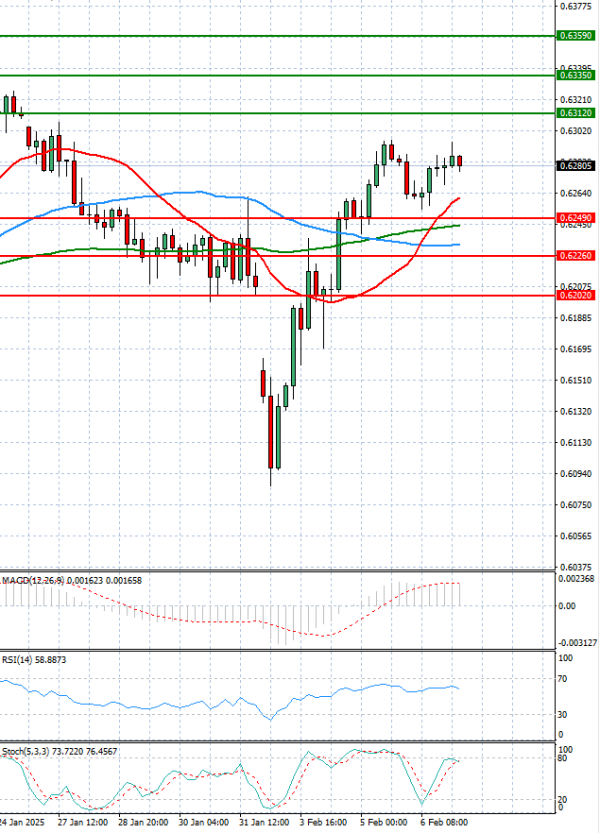This screenshot has width=600, height=833.
Task: Click the RSI scale level 30
Action: pos(563,715)
